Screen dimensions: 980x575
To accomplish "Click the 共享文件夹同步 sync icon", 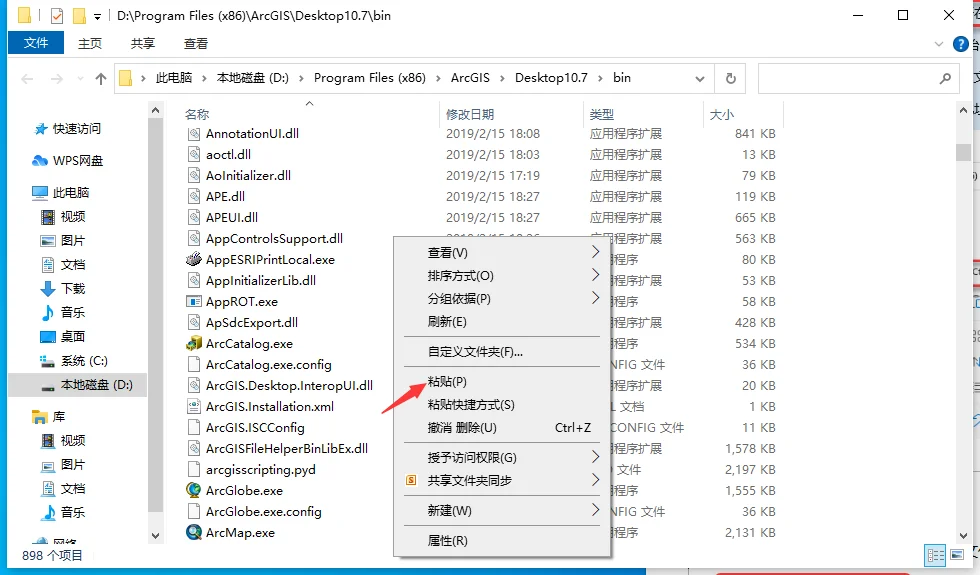I will pos(411,480).
